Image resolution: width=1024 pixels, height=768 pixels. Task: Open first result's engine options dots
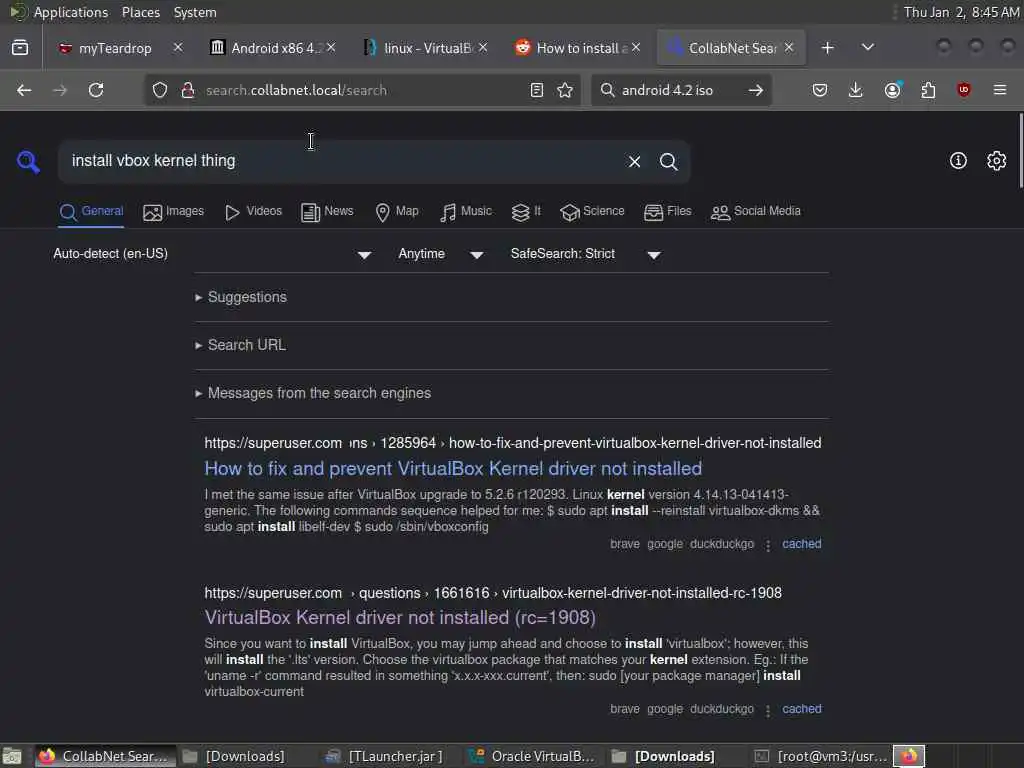768,545
